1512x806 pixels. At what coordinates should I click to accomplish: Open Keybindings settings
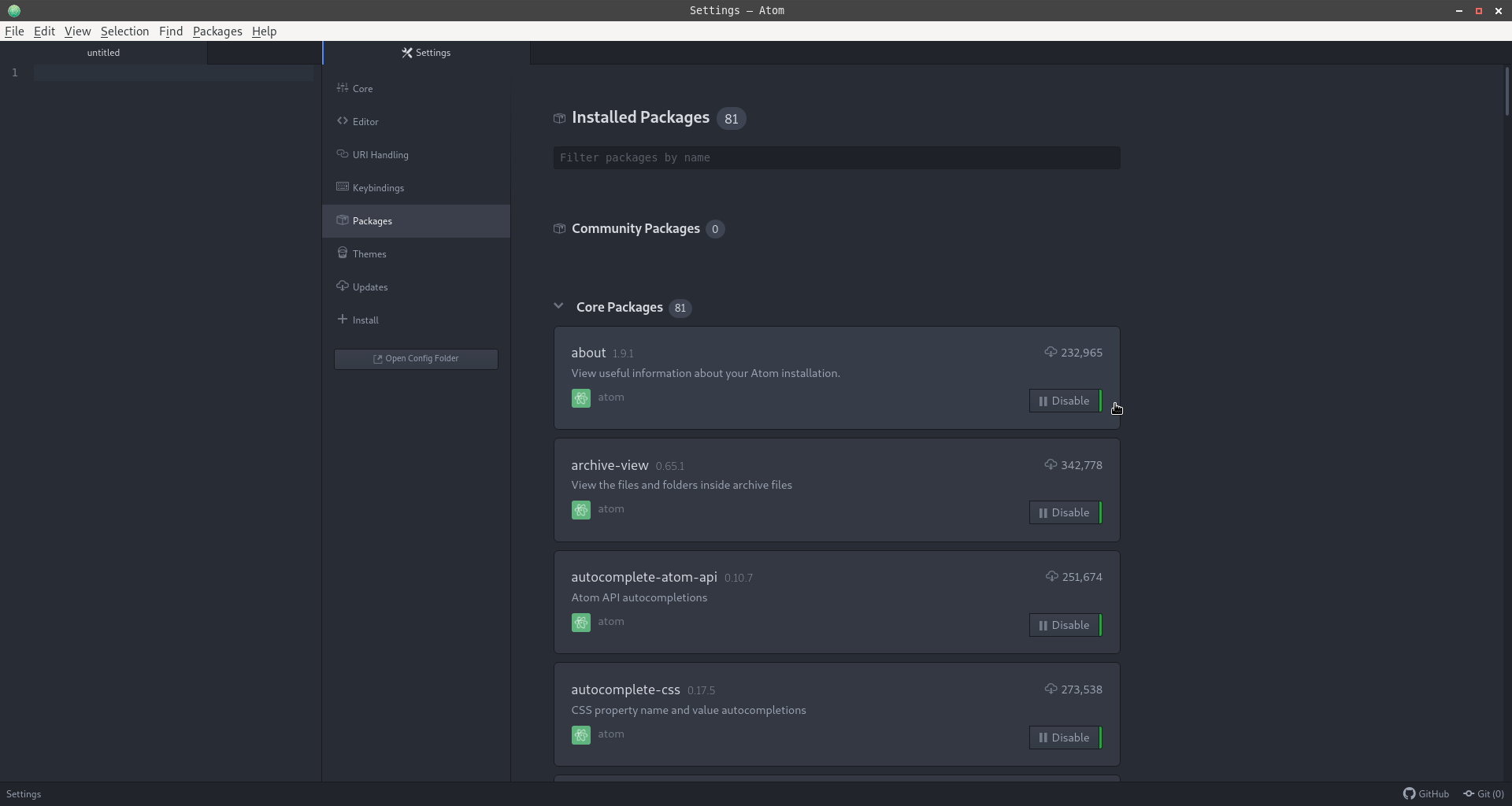point(416,187)
